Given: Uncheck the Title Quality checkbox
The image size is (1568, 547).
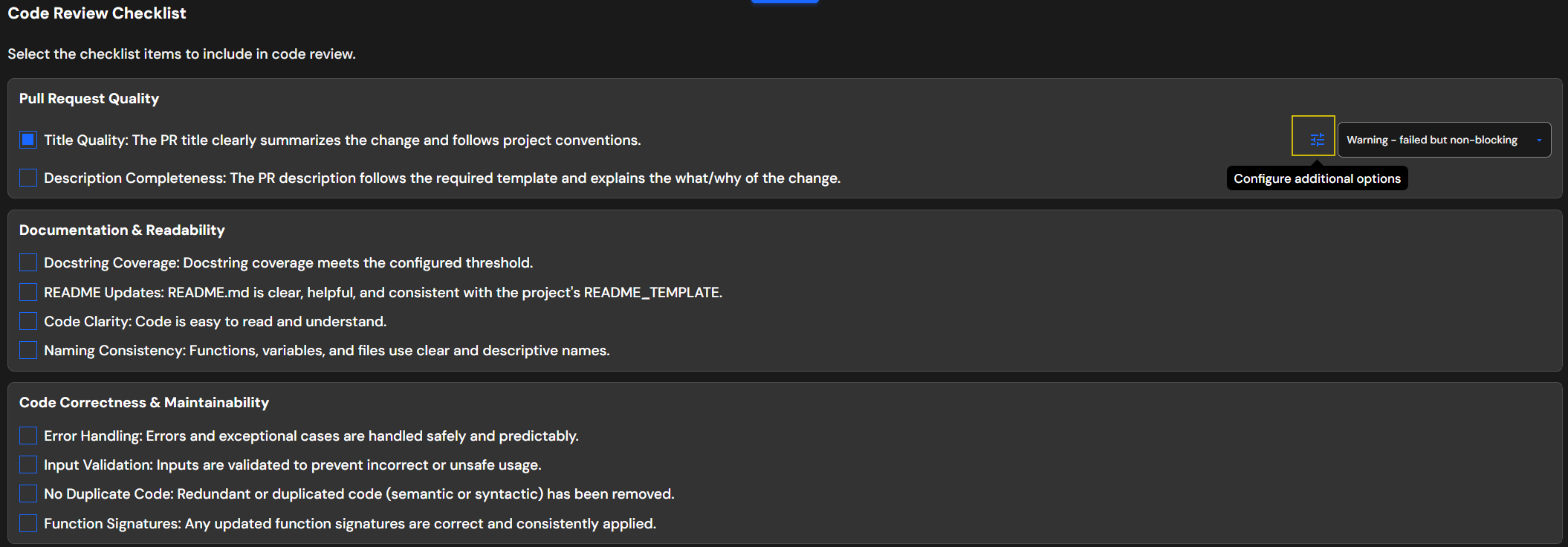Looking at the screenshot, I should tap(27, 139).
